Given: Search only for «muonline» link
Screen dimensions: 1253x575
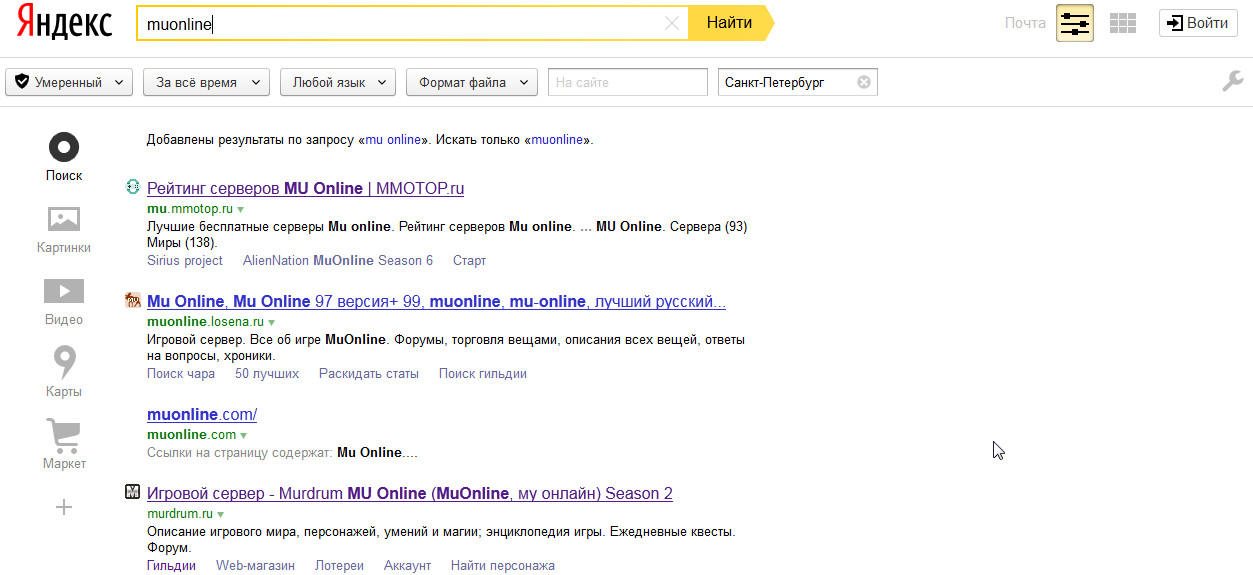Looking at the screenshot, I should pos(557,140).
